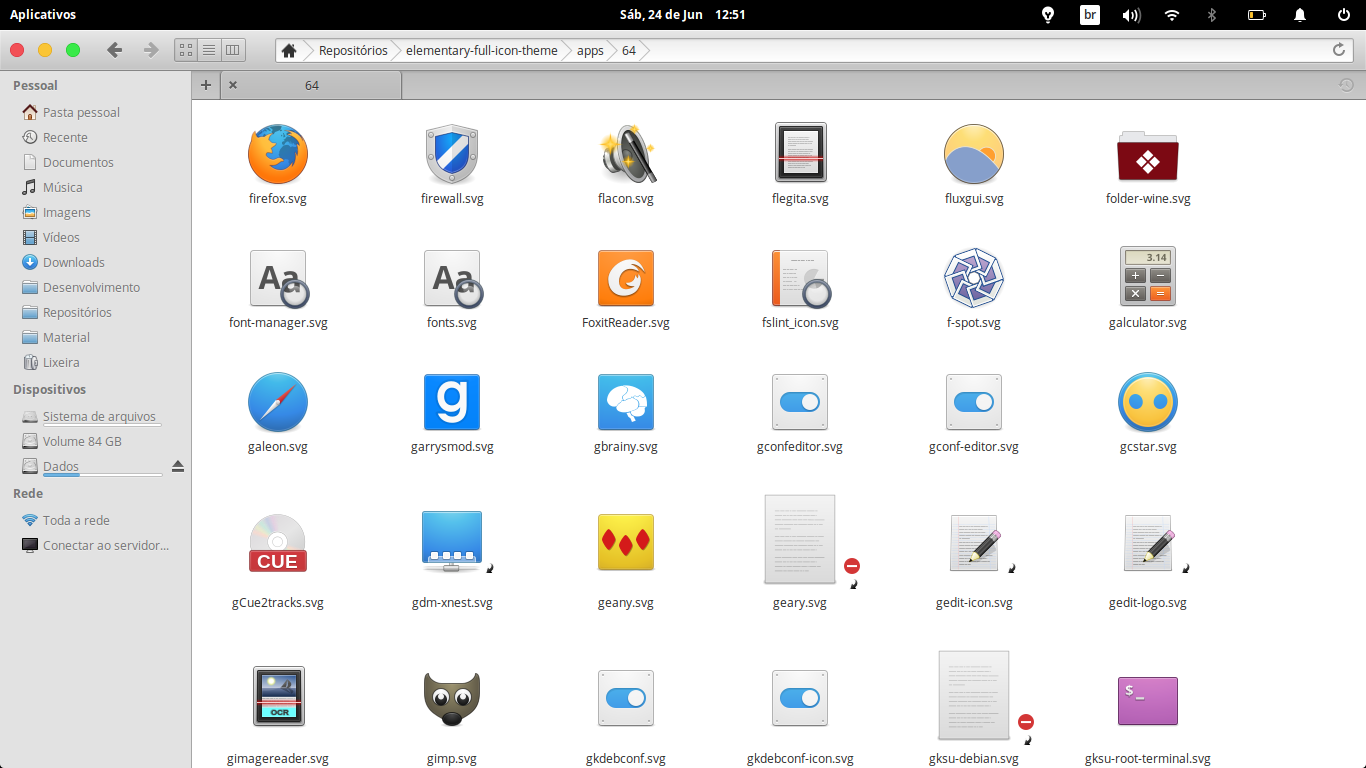
Task: Click the 64 breadcrumb segment
Action: tap(629, 50)
